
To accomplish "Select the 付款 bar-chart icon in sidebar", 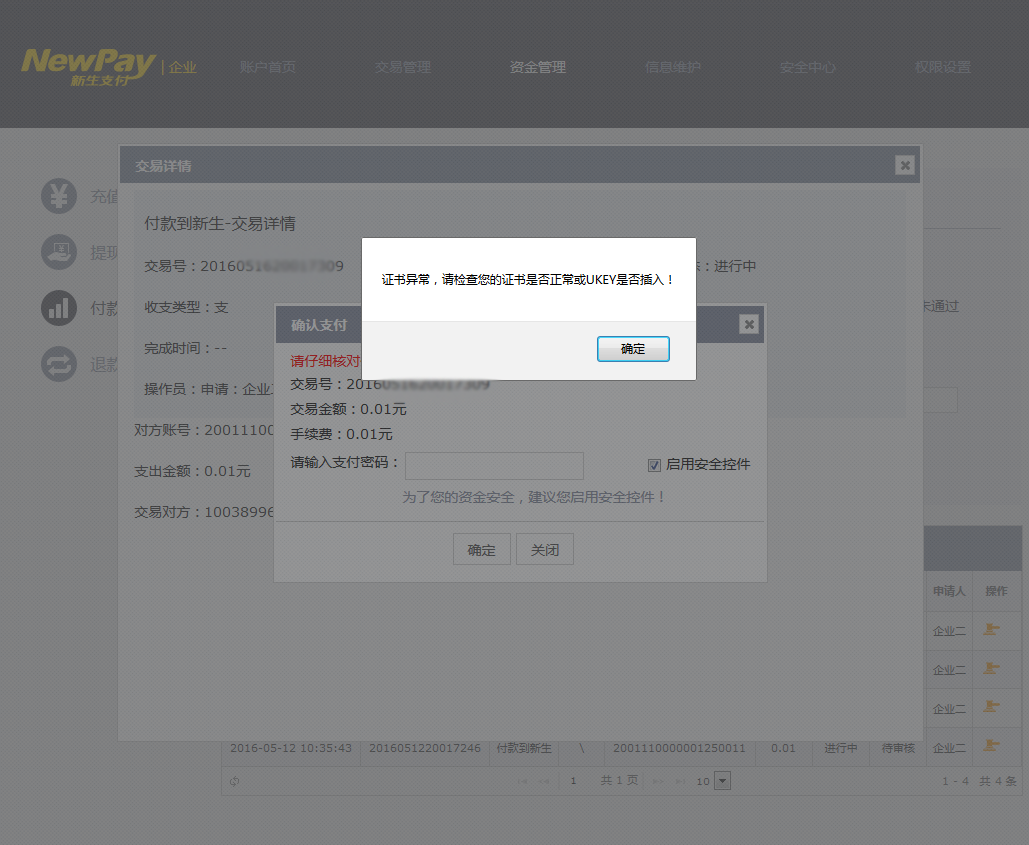I will click(x=59, y=308).
